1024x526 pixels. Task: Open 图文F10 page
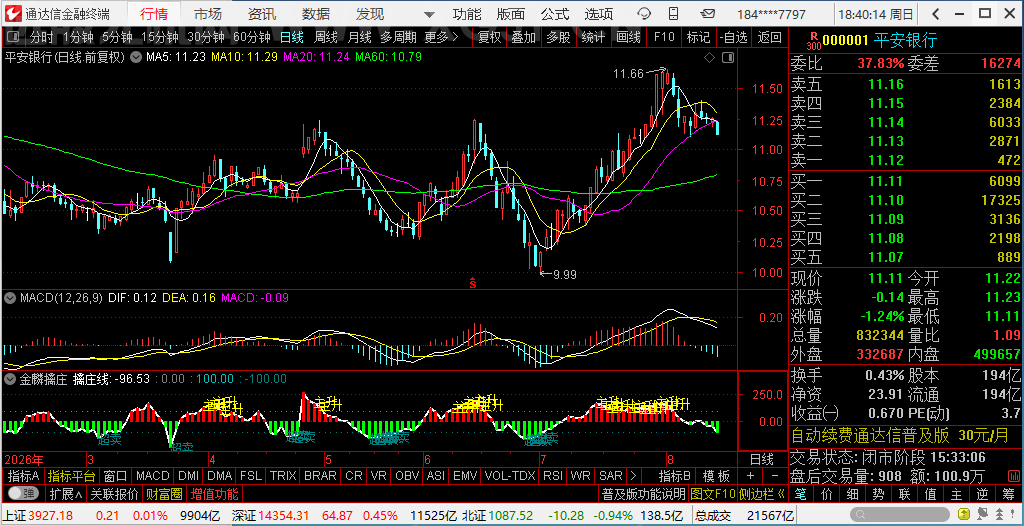coord(712,493)
